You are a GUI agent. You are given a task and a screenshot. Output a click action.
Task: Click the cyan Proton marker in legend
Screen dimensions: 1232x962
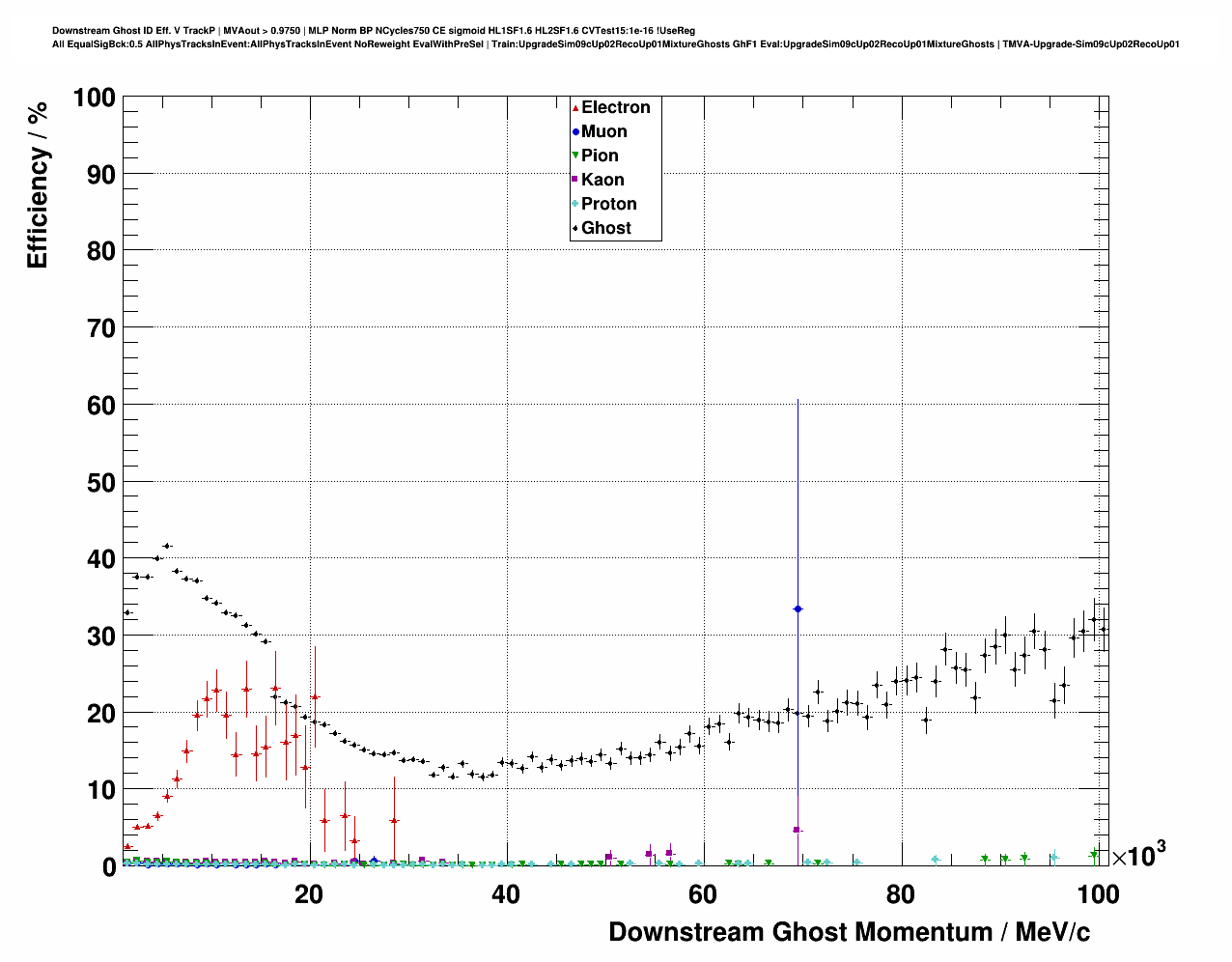pos(575,205)
